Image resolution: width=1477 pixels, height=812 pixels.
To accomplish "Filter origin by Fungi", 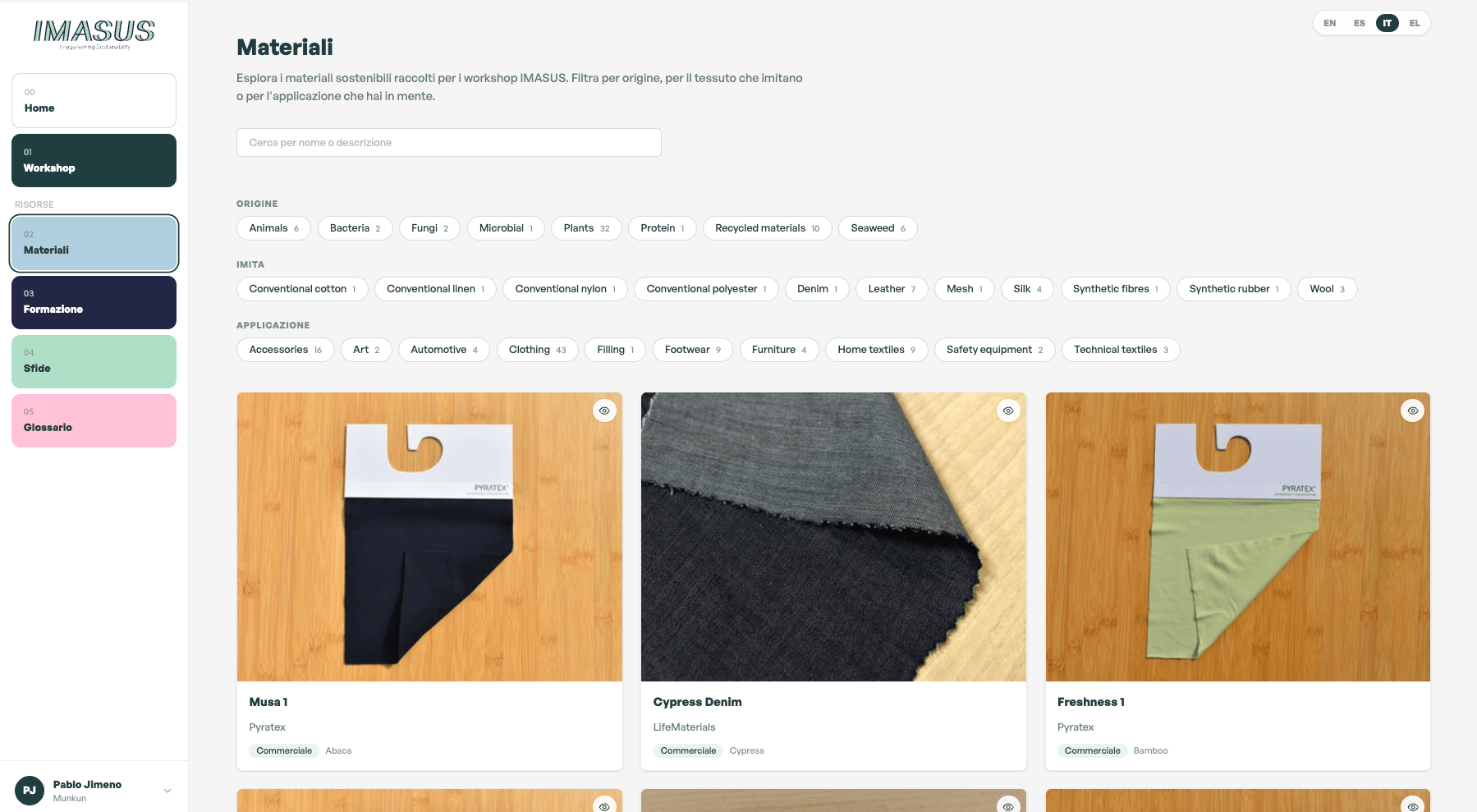I will coord(429,228).
